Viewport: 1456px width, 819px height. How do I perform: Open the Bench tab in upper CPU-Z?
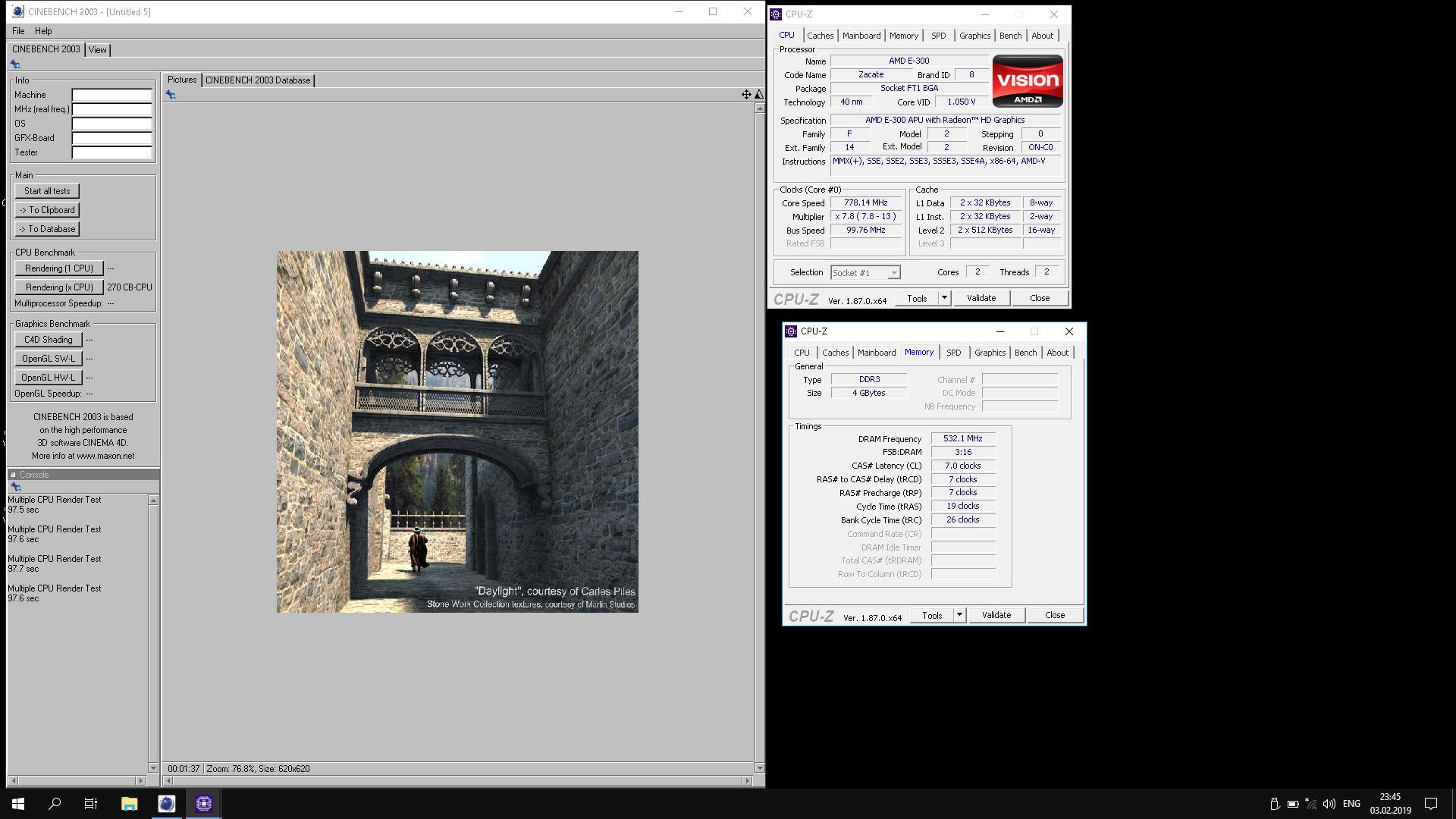1010,36
